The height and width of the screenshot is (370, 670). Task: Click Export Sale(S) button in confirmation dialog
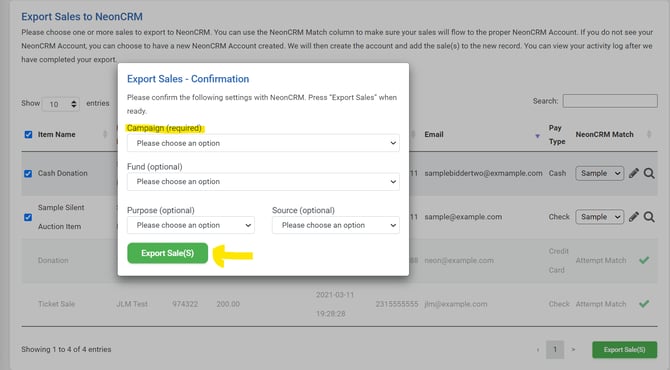point(168,253)
